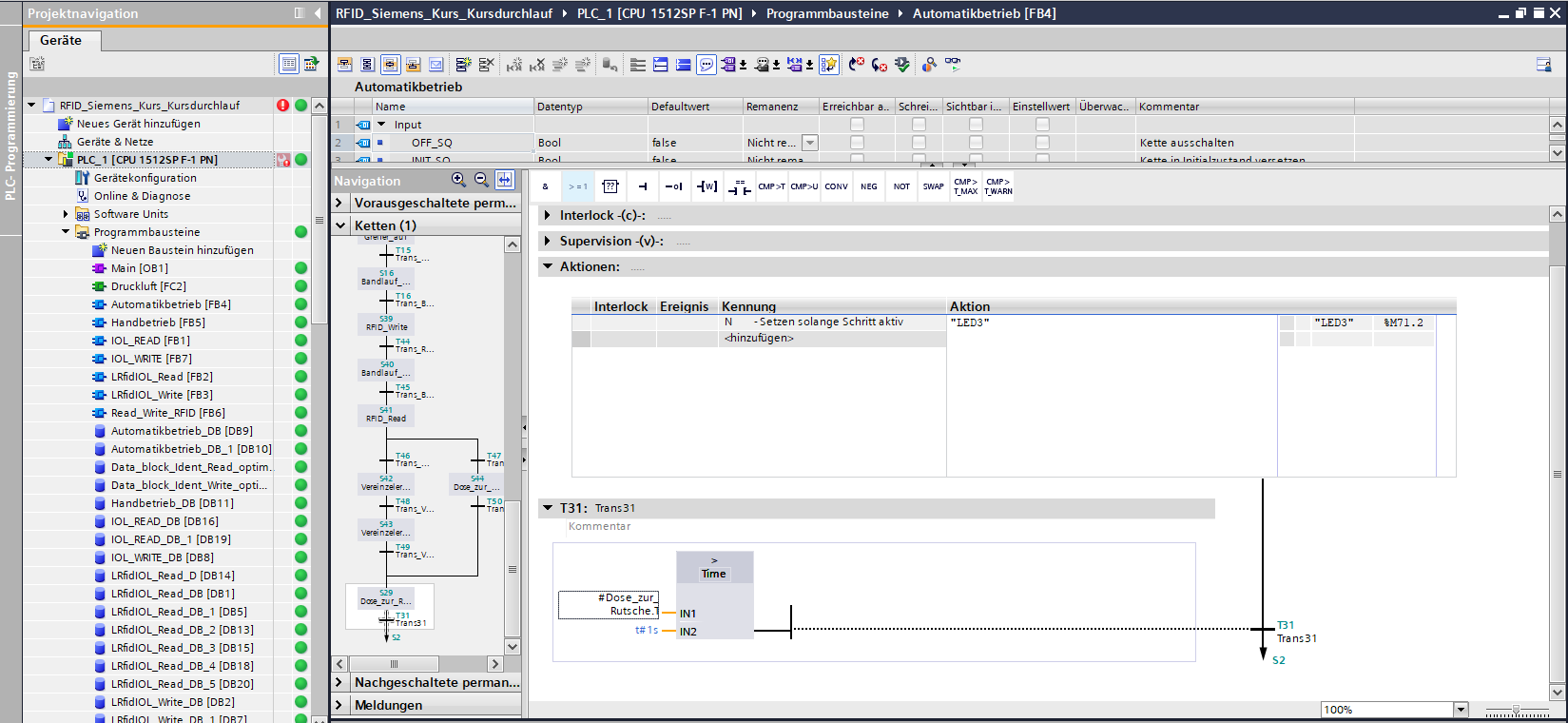Toggle 'Einstellwert' checkbox for OFF_SQ row
The image size is (1568, 723).
[1042, 143]
